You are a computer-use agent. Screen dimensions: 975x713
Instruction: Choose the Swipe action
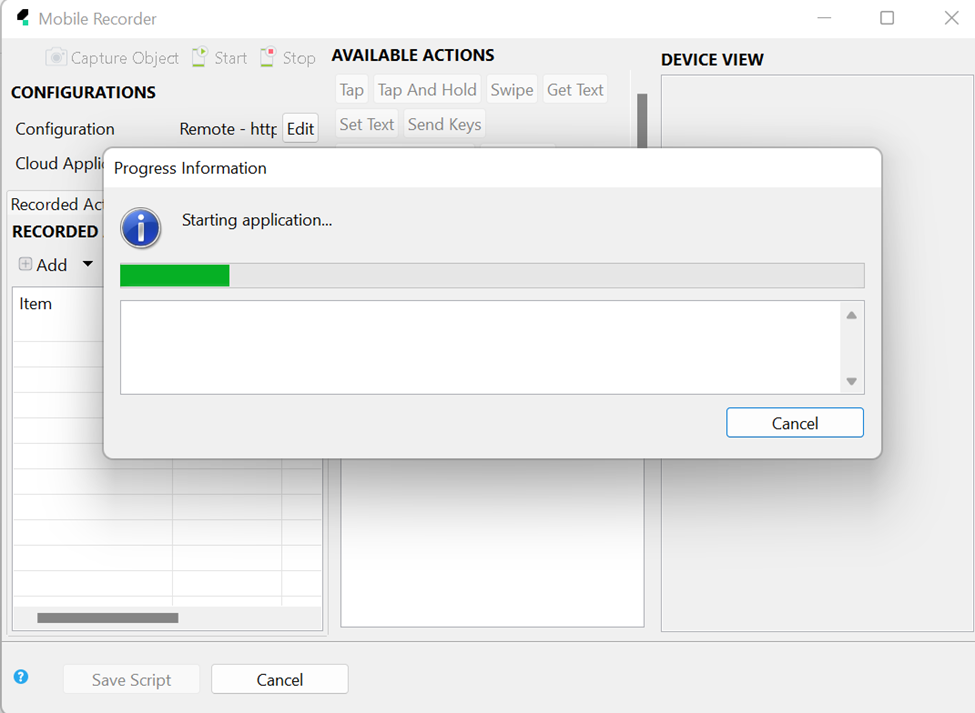[511, 90]
